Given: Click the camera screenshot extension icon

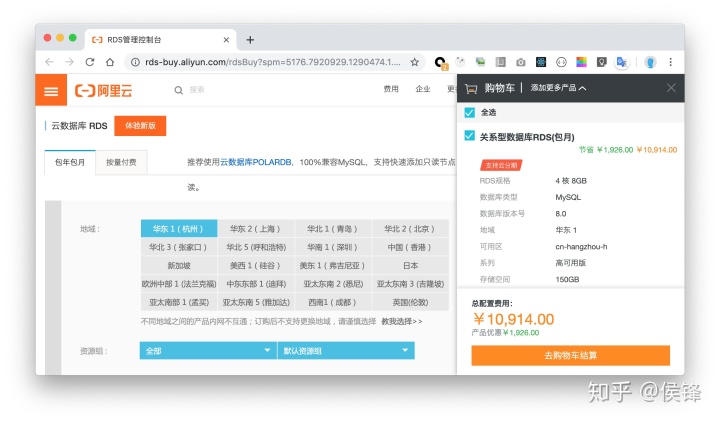Looking at the screenshot, I should pos(520,62).
